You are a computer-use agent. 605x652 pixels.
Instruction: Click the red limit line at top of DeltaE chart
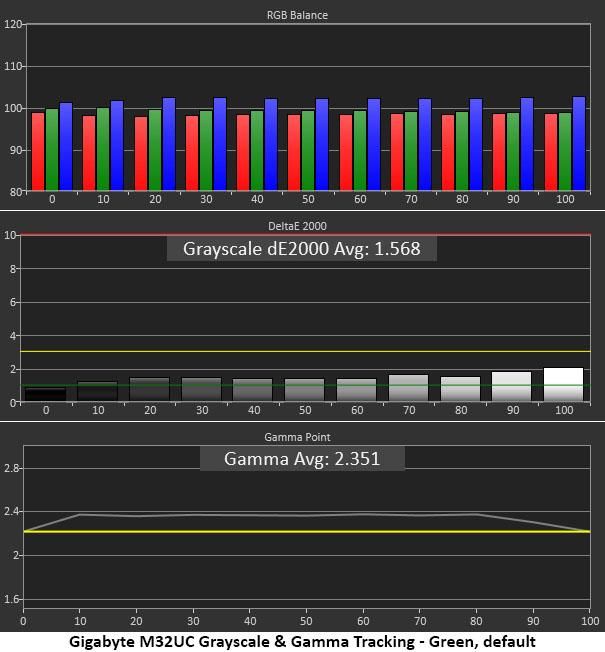point(305,235)
